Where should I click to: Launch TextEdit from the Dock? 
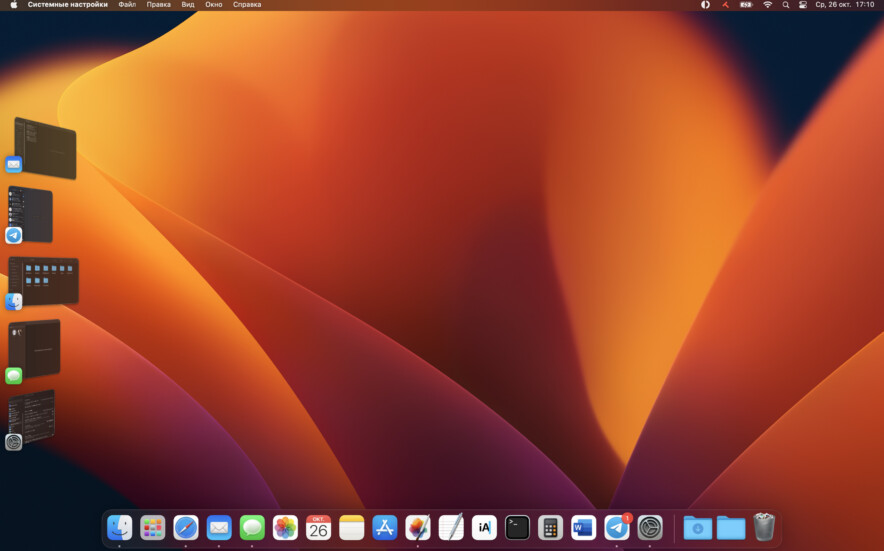[451, 527]
